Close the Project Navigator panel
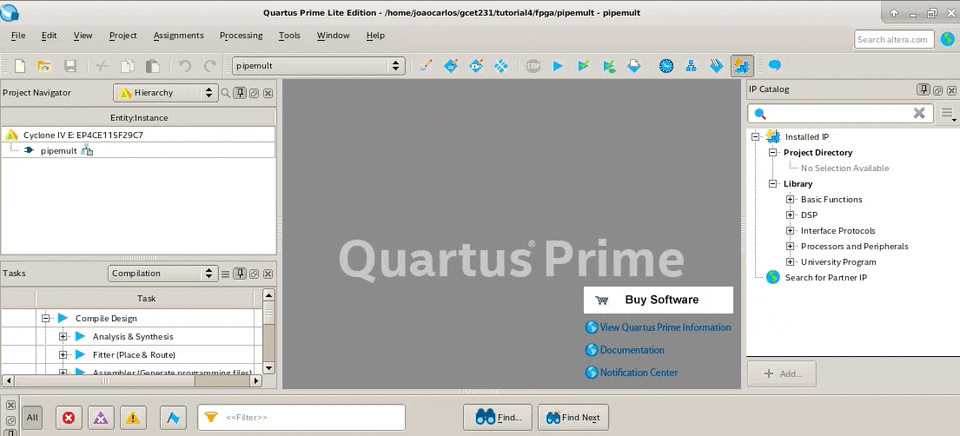960x436 pixels. point(268,93)
